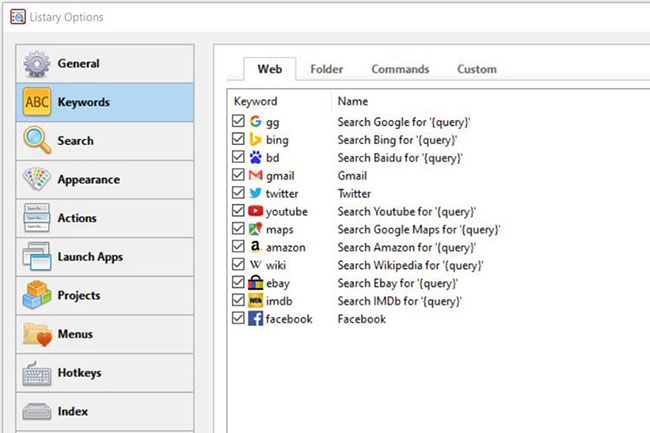The height and width of the screenshot is (433, 650).
Task: Click the Menus folder heart icon
Action: tap(37, 334)
